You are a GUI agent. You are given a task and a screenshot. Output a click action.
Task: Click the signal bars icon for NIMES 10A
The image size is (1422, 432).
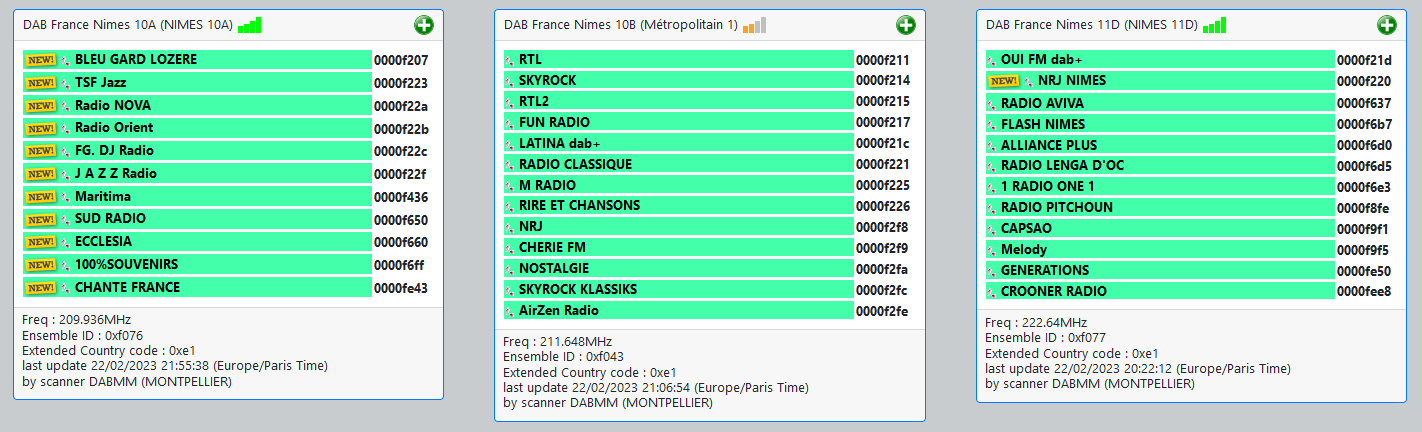[250, 25]
